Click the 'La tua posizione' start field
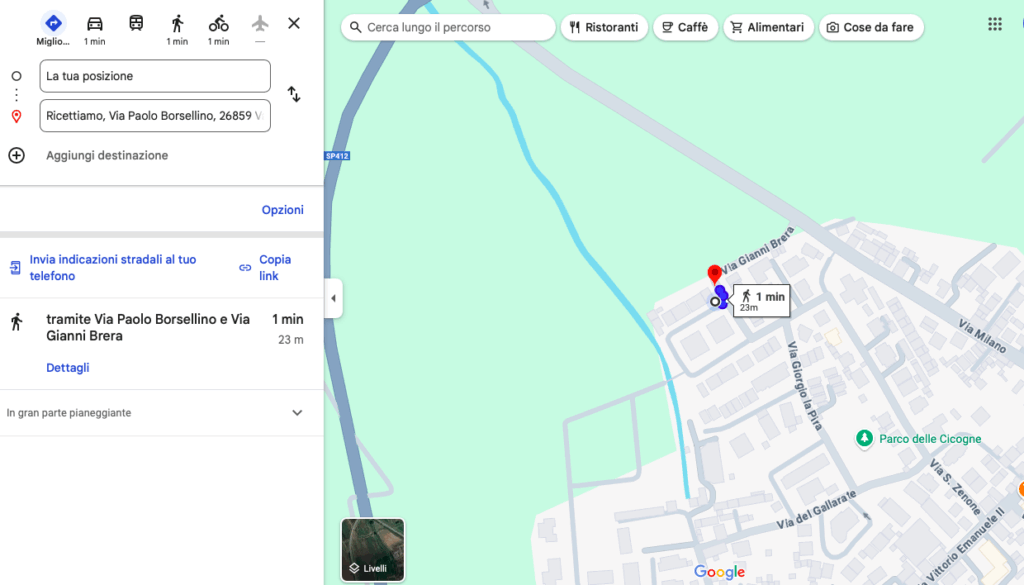 pyautogui.click(x=155, y=76)
